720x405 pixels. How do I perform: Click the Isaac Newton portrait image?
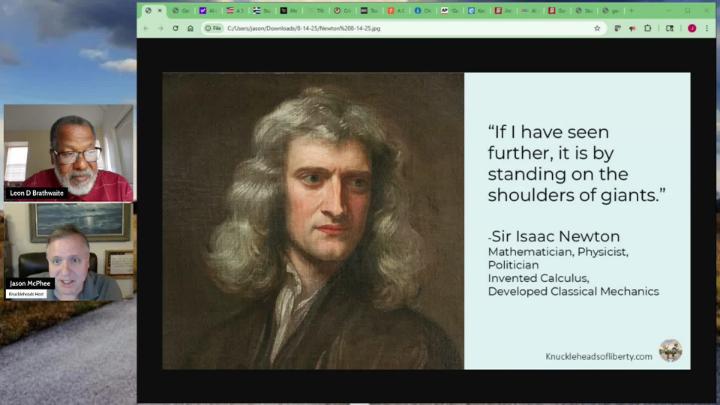tap(313, 221)
